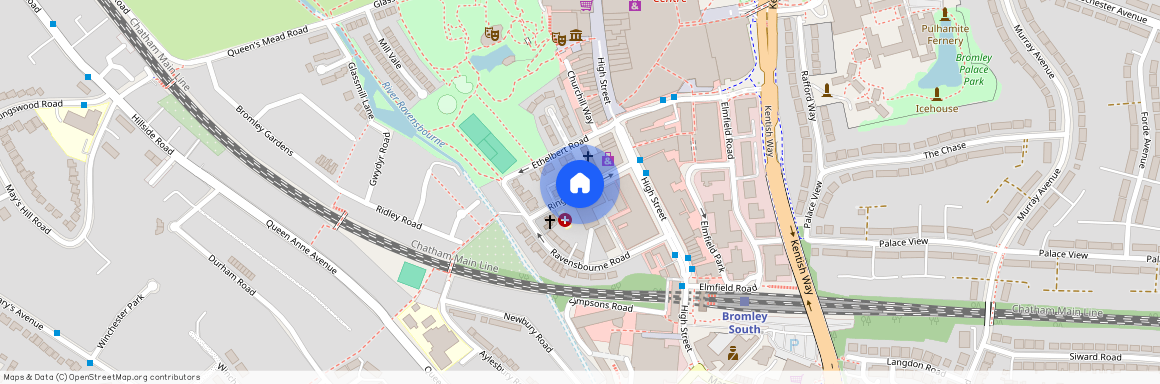Click the purple shopping cart icon above High Street
Viewport: 1160px width, 384px height.
coord(586,5)
